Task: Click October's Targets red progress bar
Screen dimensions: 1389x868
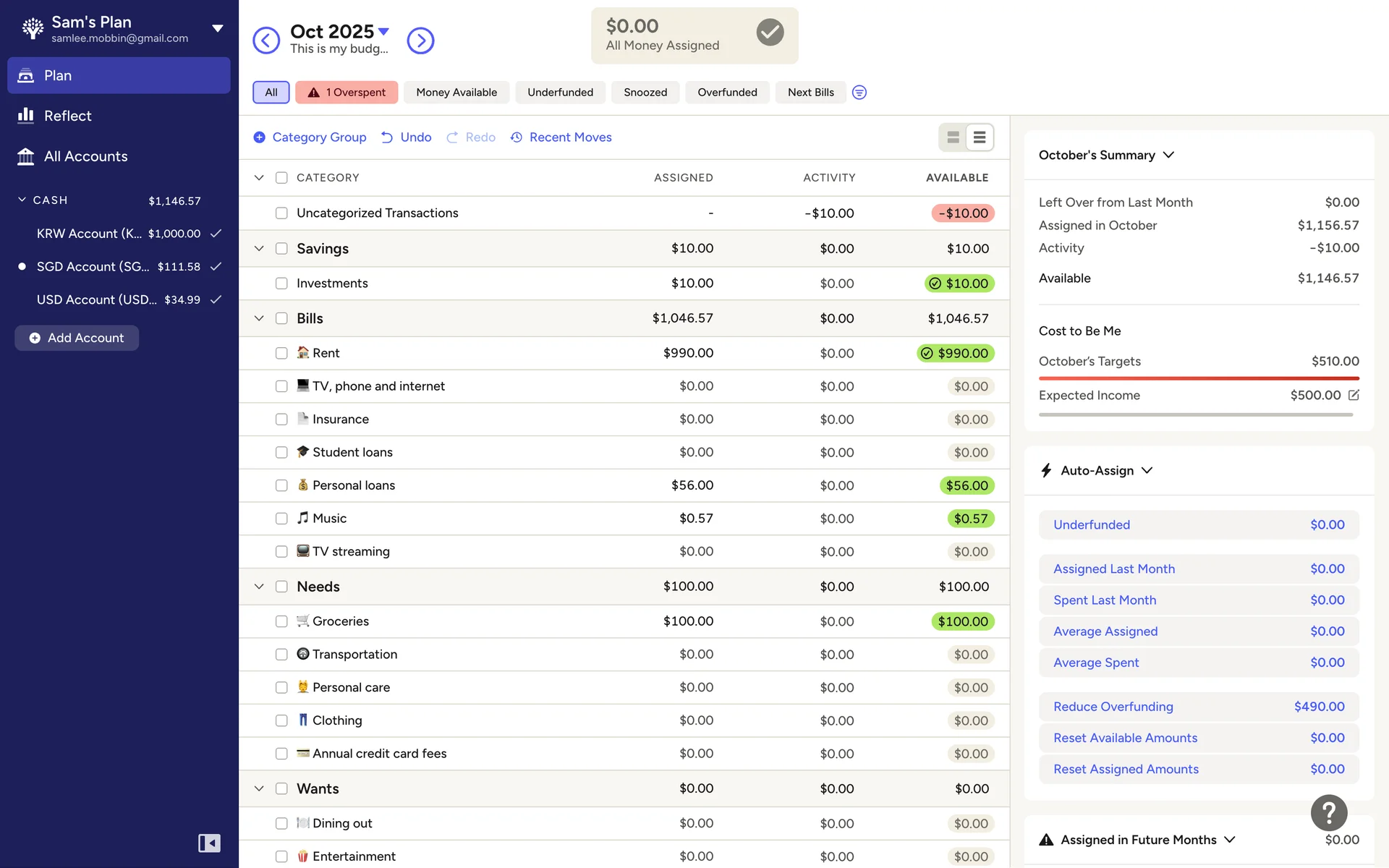Action: point(1198,378)
